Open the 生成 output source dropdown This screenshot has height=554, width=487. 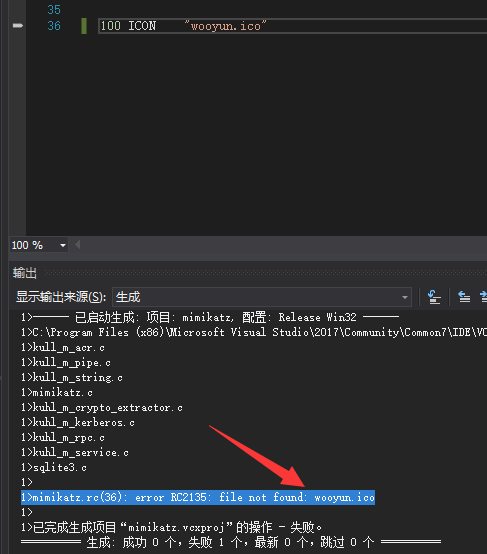coord(262,297)
